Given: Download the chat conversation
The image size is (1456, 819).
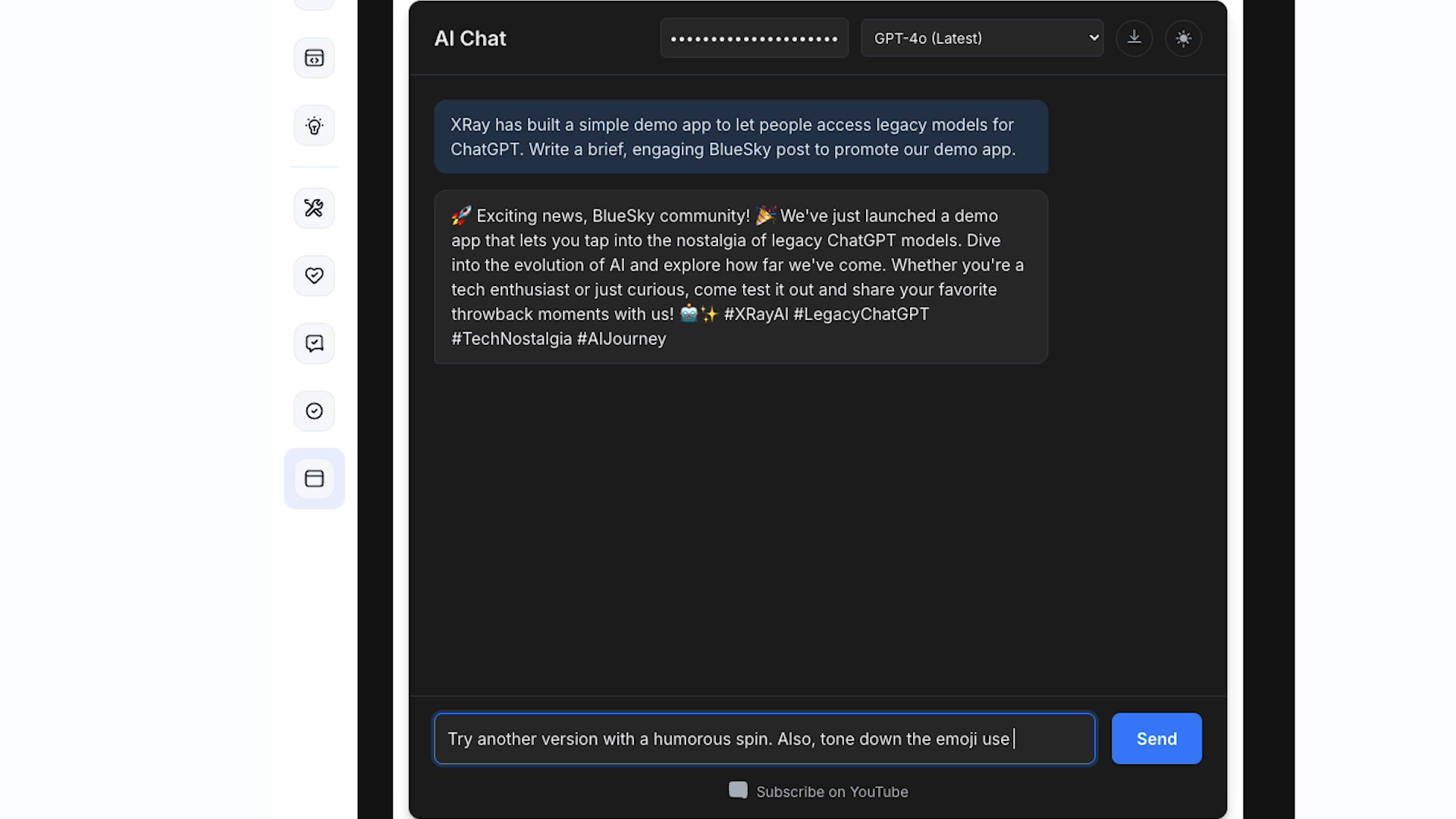Looking at the screenshot, I should tap(1134, 38).
